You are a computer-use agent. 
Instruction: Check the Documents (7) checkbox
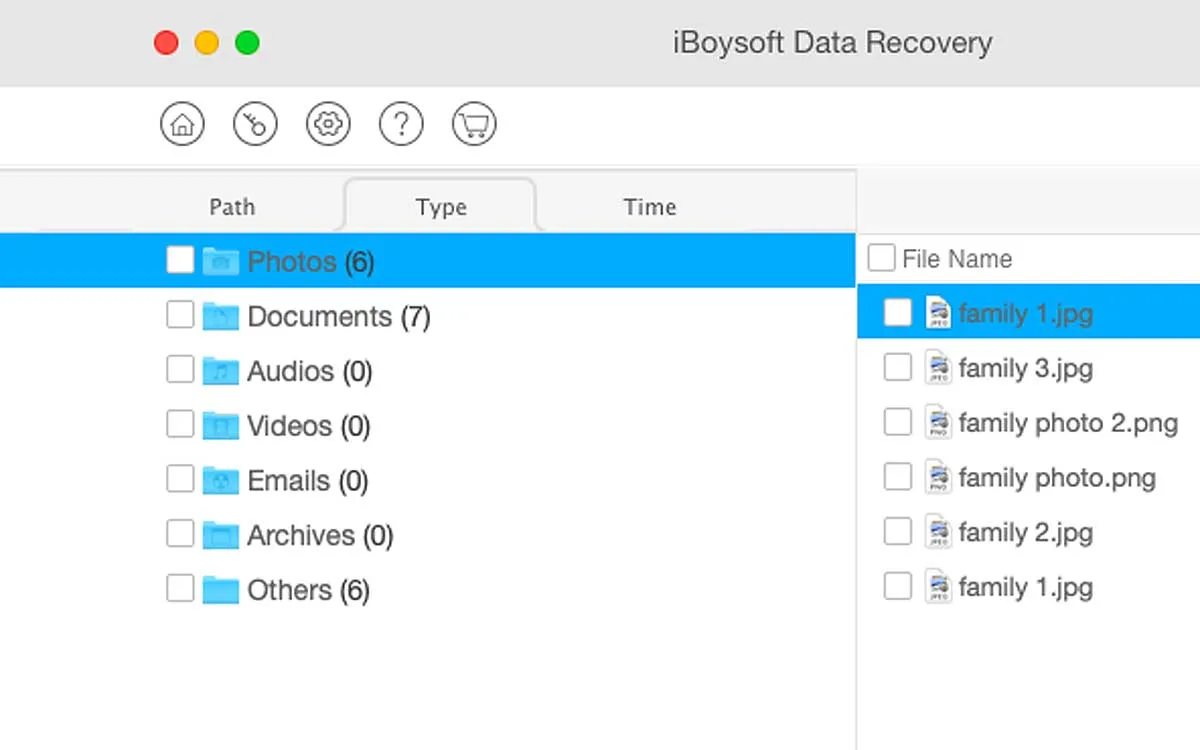pyautogui.click(x=180, y=315)
